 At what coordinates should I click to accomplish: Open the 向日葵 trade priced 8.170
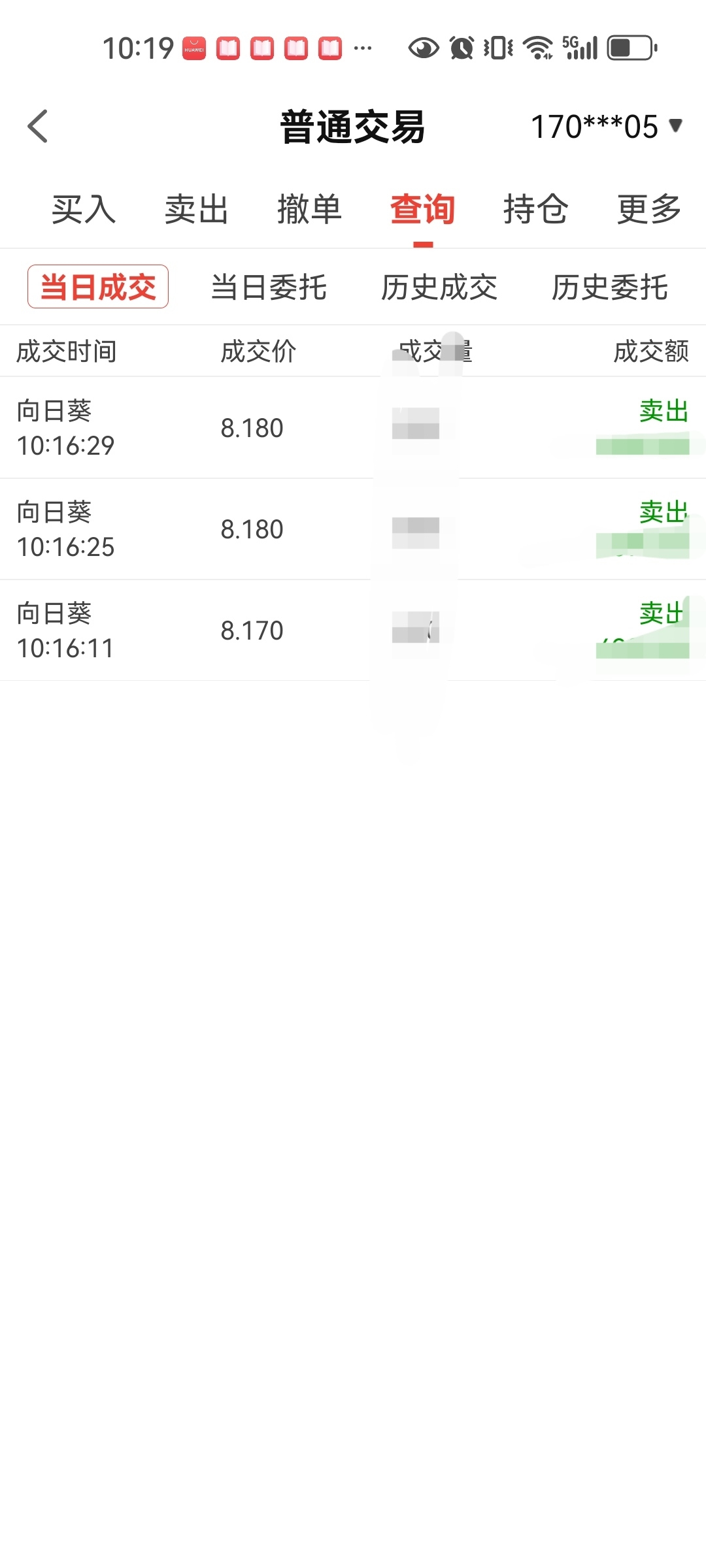[353, 630]
